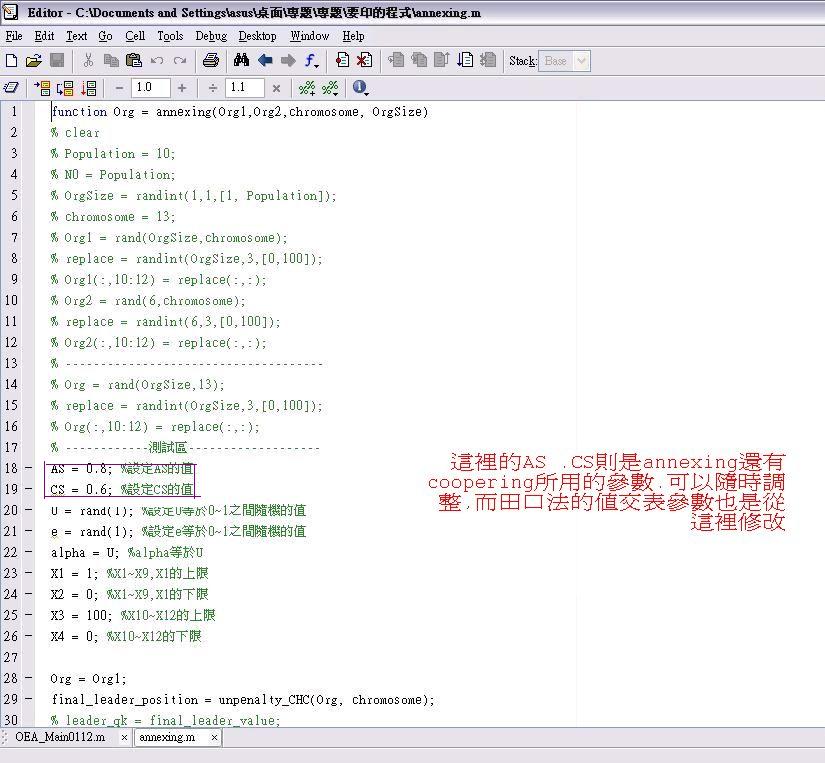Open the Debug menu
The width and height of the screenshot is (825, 763).
click(x=211, y=36)
